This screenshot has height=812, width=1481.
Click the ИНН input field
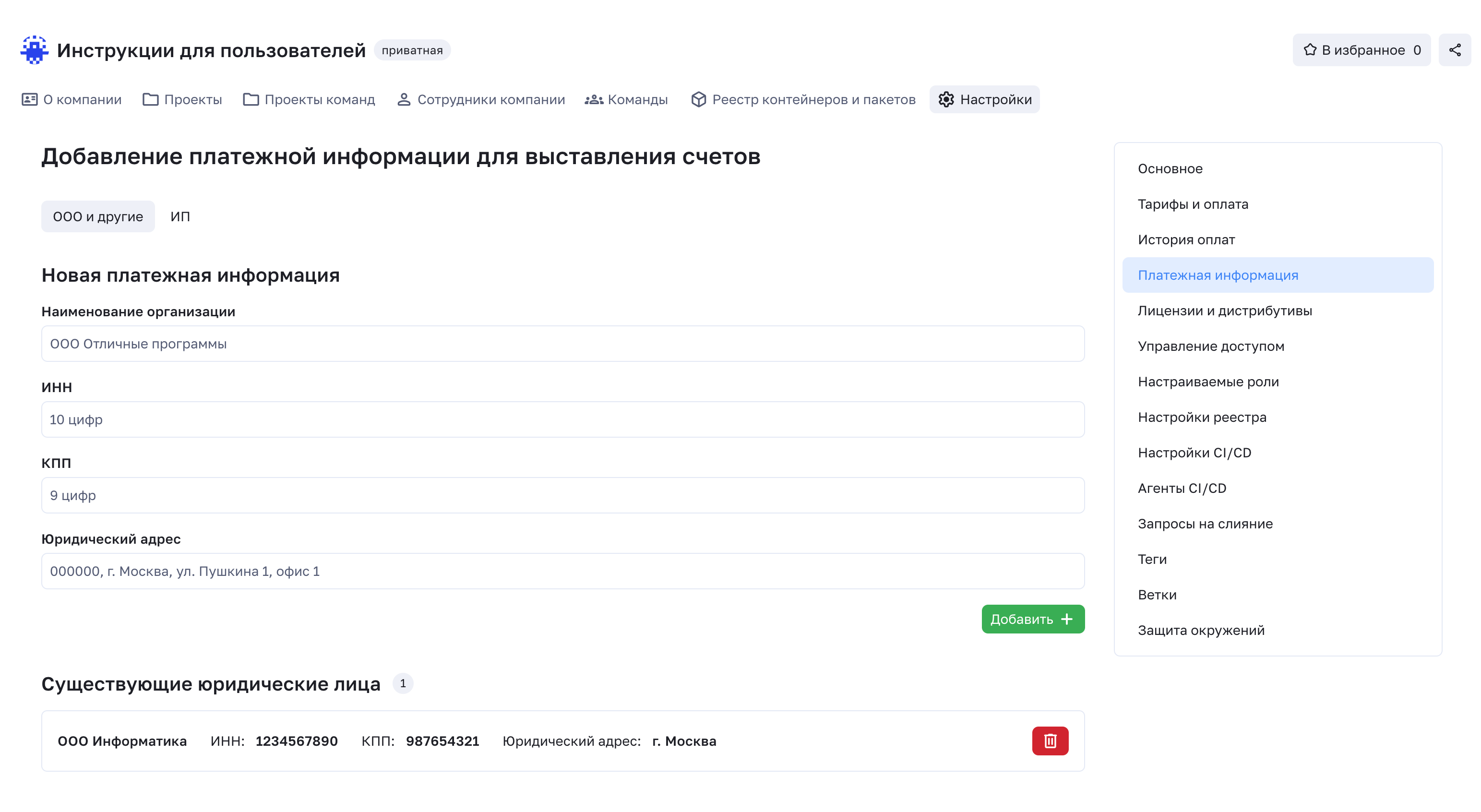coord(562,419)
